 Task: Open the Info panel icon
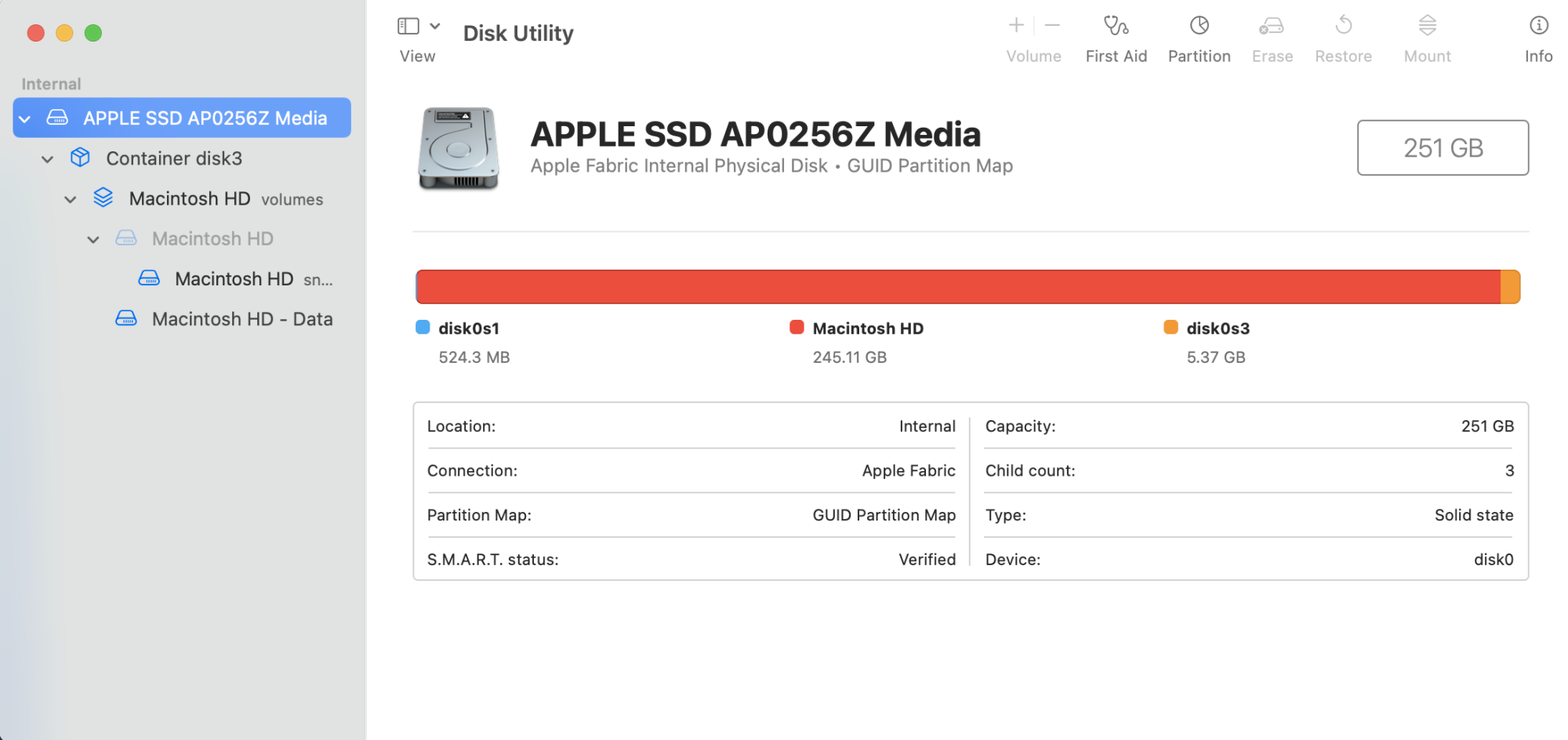[1538, 26]
